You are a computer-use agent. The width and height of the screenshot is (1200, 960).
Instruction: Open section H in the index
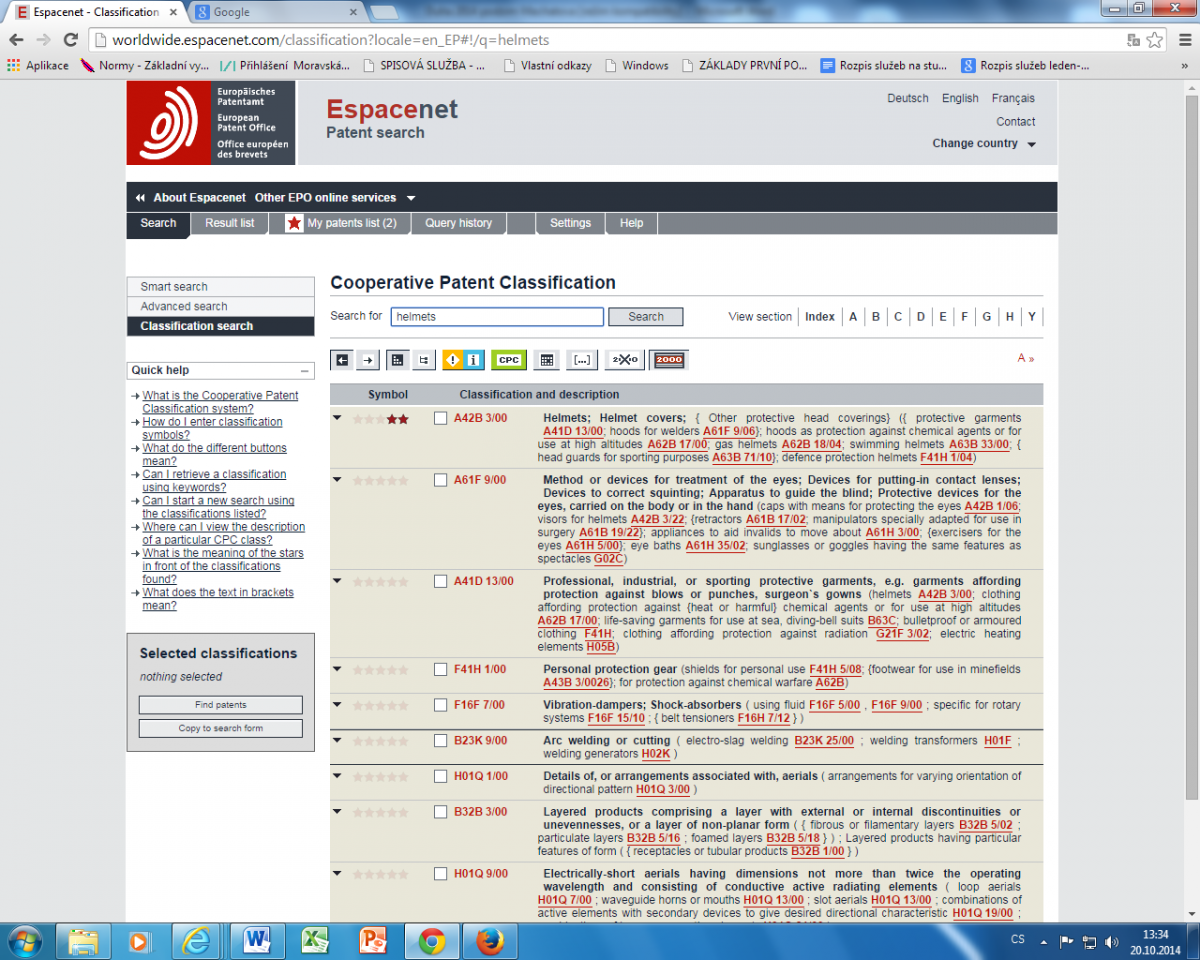[x=1010, y=317]
